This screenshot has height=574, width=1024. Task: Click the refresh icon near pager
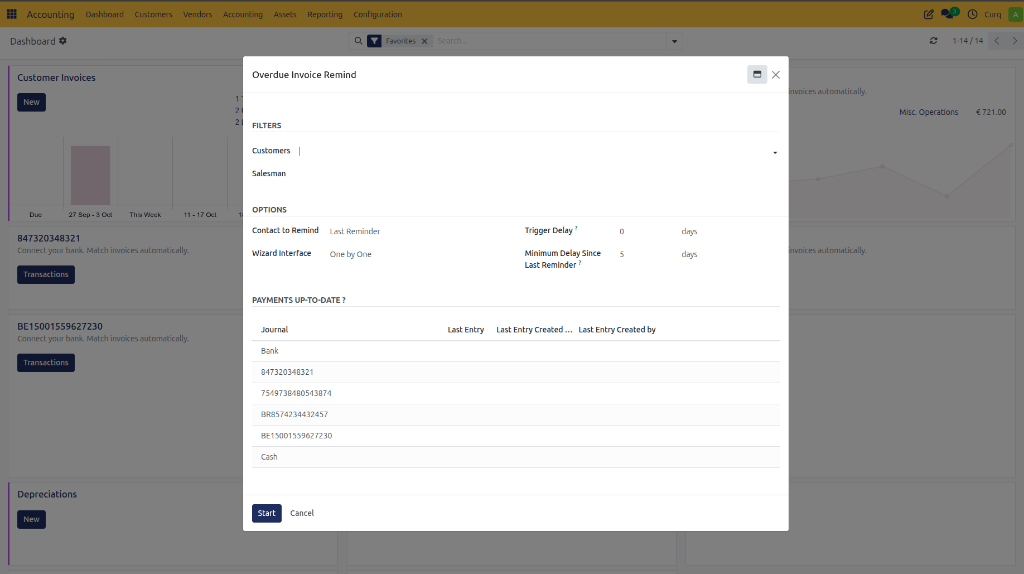pos(933,40)
